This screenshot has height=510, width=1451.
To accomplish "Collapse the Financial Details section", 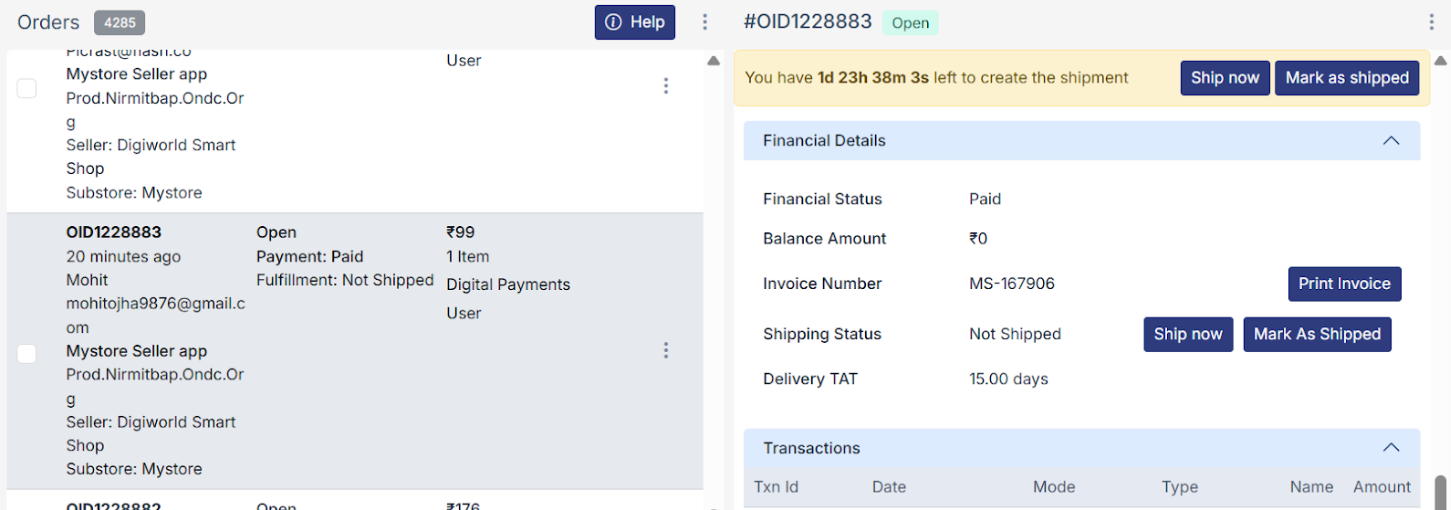I will tap(1390, 141).
